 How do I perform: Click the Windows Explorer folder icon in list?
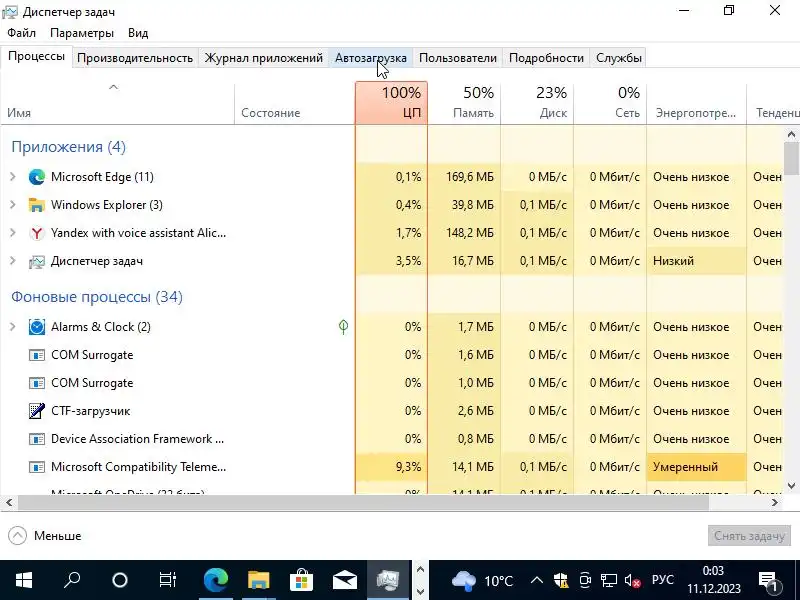[x=37, y=205]
